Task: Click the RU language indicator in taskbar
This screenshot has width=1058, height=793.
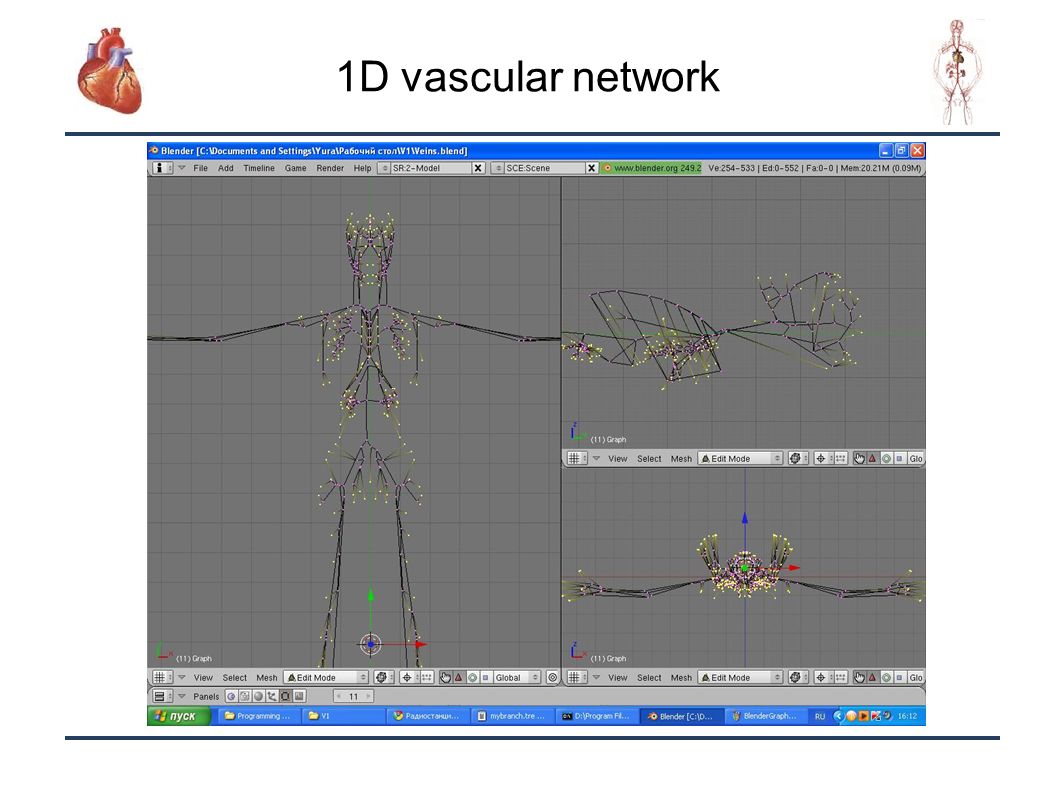Action: (820, 716)
